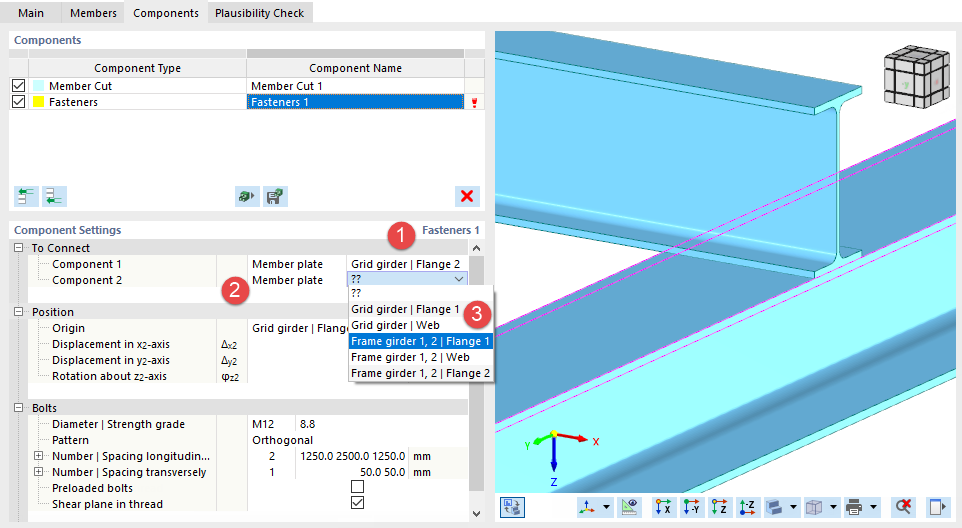Click detach window panel icon
The image size is (962, 528).
point(937,507)
